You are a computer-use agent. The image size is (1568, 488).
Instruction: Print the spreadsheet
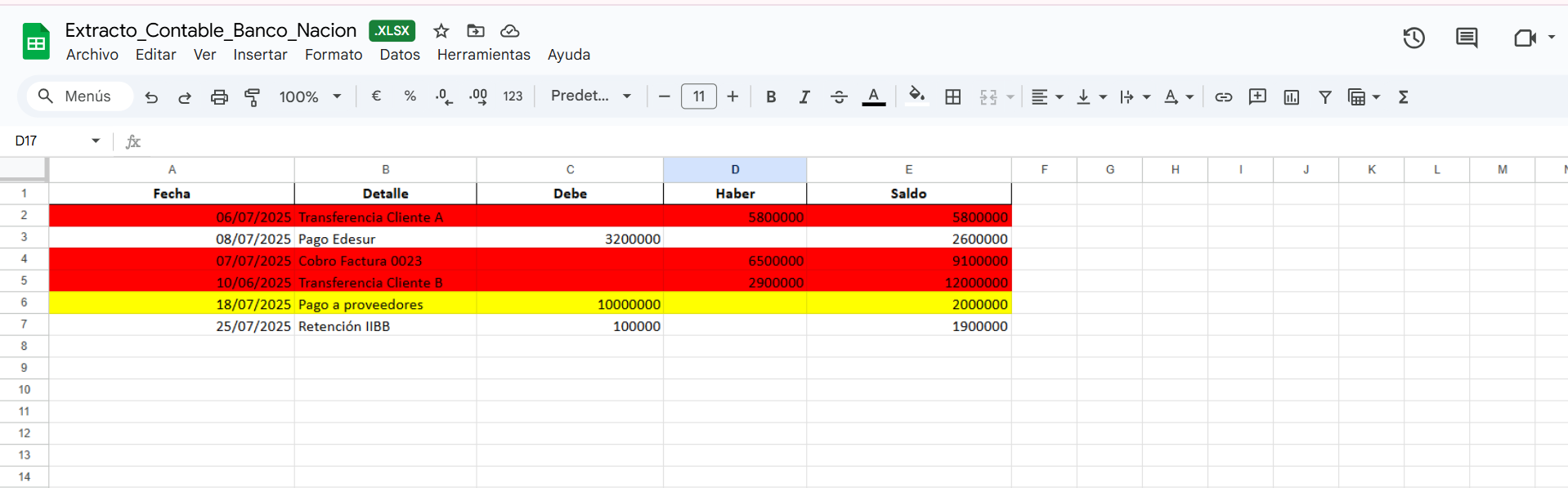point(219,97)
